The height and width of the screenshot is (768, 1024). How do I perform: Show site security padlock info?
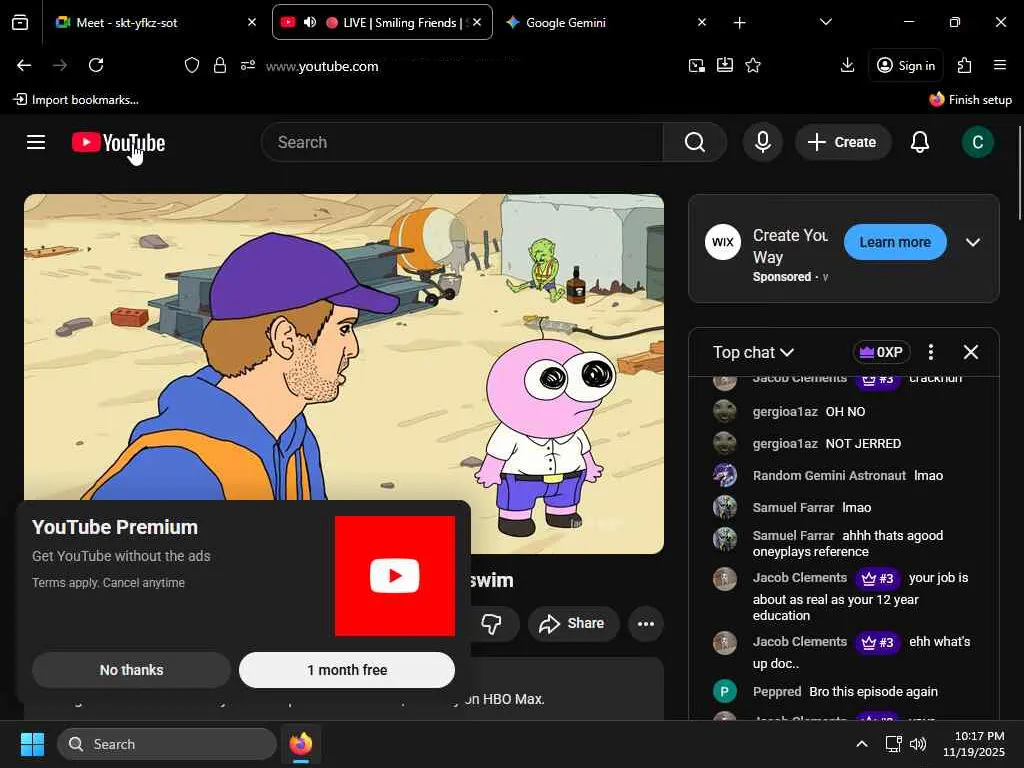point(220,65)
